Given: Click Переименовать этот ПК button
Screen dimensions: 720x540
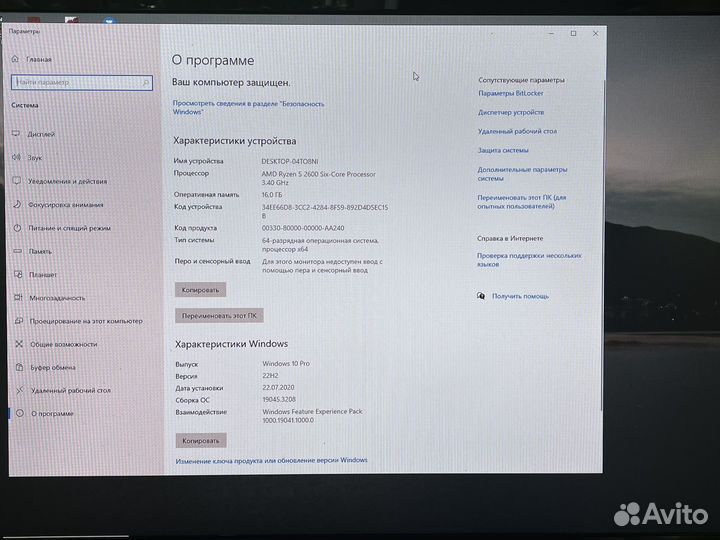Looking at the screenshot, I should tap(219, 315).
